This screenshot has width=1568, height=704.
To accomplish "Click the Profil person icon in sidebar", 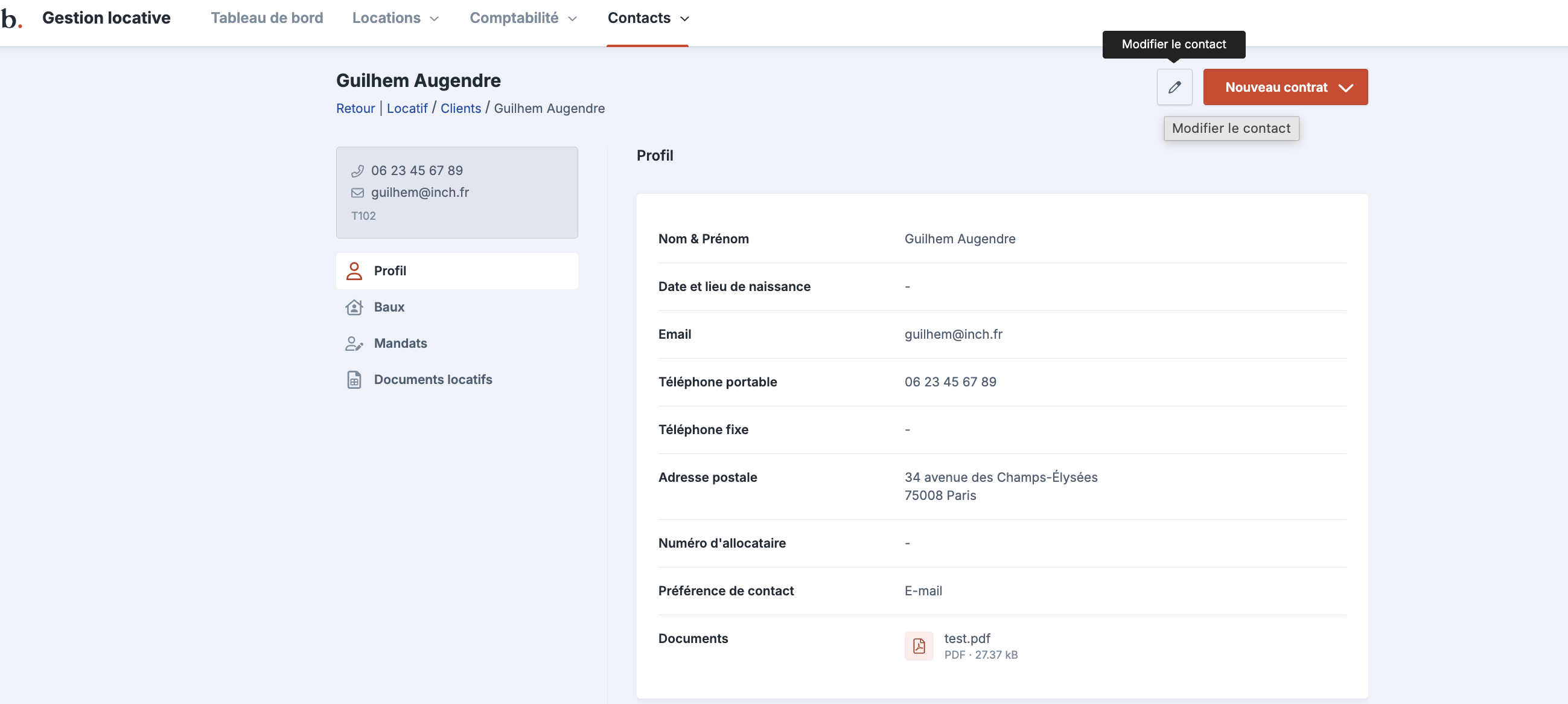I will (354, 271).
